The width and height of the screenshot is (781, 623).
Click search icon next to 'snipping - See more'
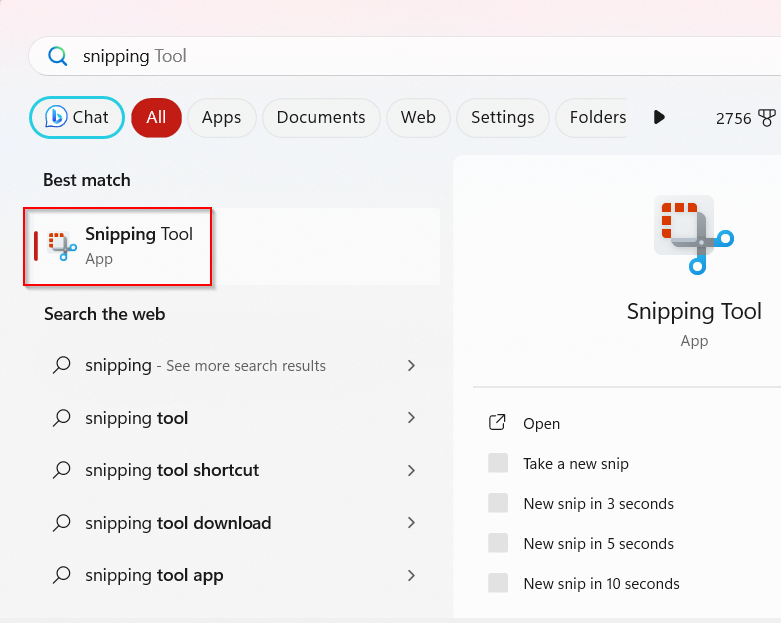(x=62, y=366)
